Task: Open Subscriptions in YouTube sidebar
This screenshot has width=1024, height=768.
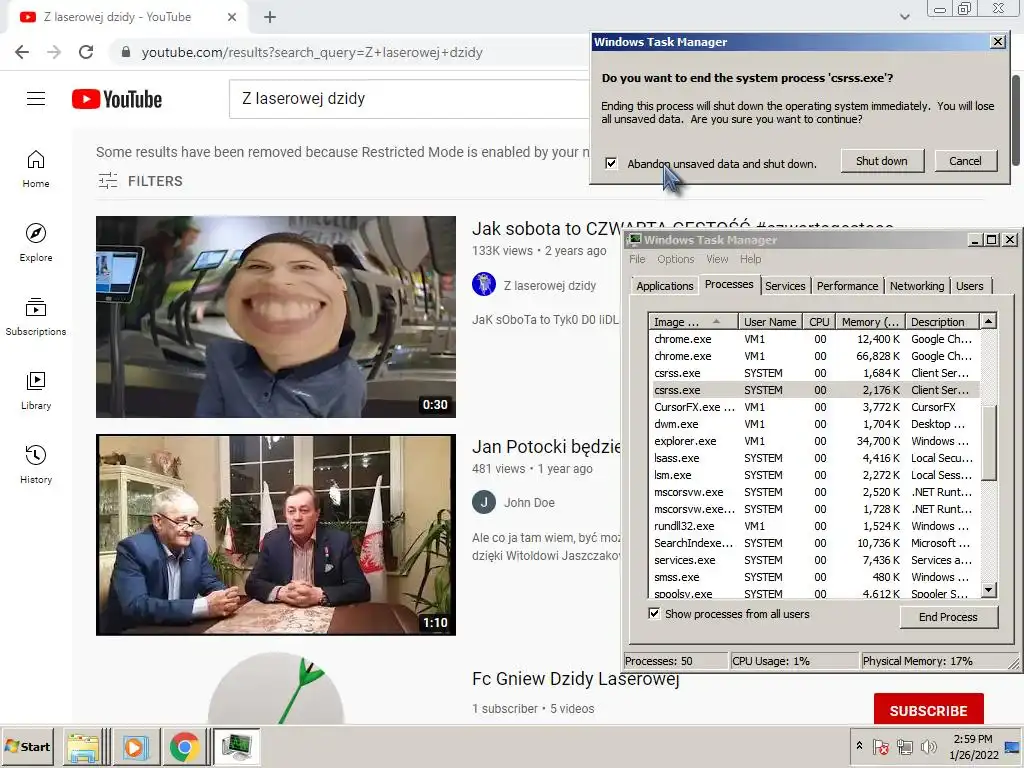Action: click(x=36, y=317)
